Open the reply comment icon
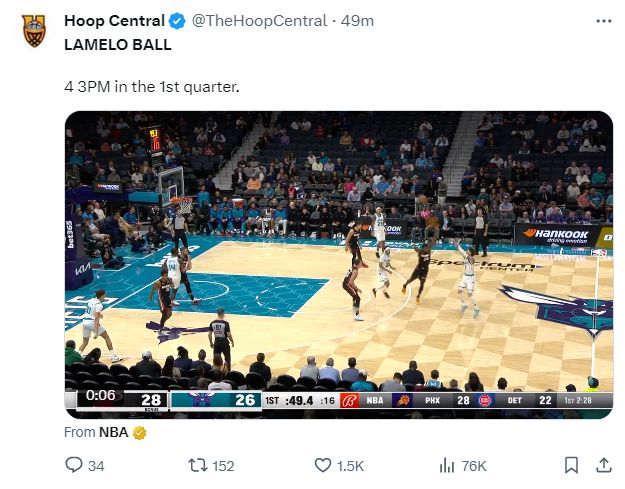The image size is (625, 489). (x=73, y=465)
